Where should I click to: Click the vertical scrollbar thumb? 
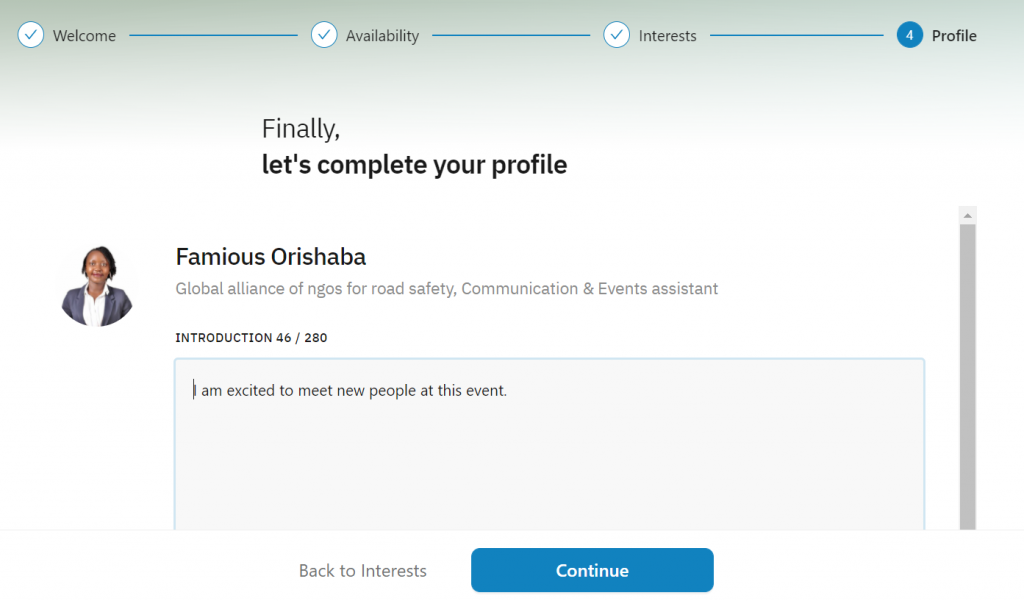tap(968, 376)
